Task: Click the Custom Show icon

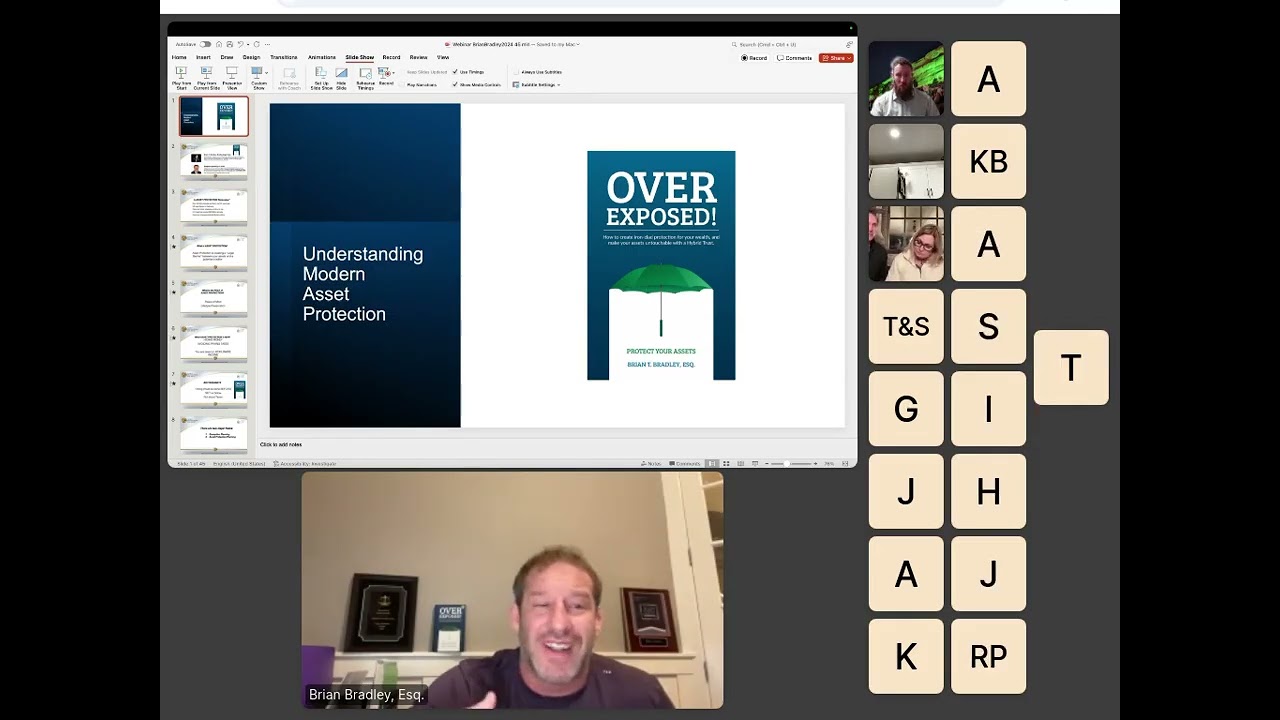Action: [x=257, y=72]
